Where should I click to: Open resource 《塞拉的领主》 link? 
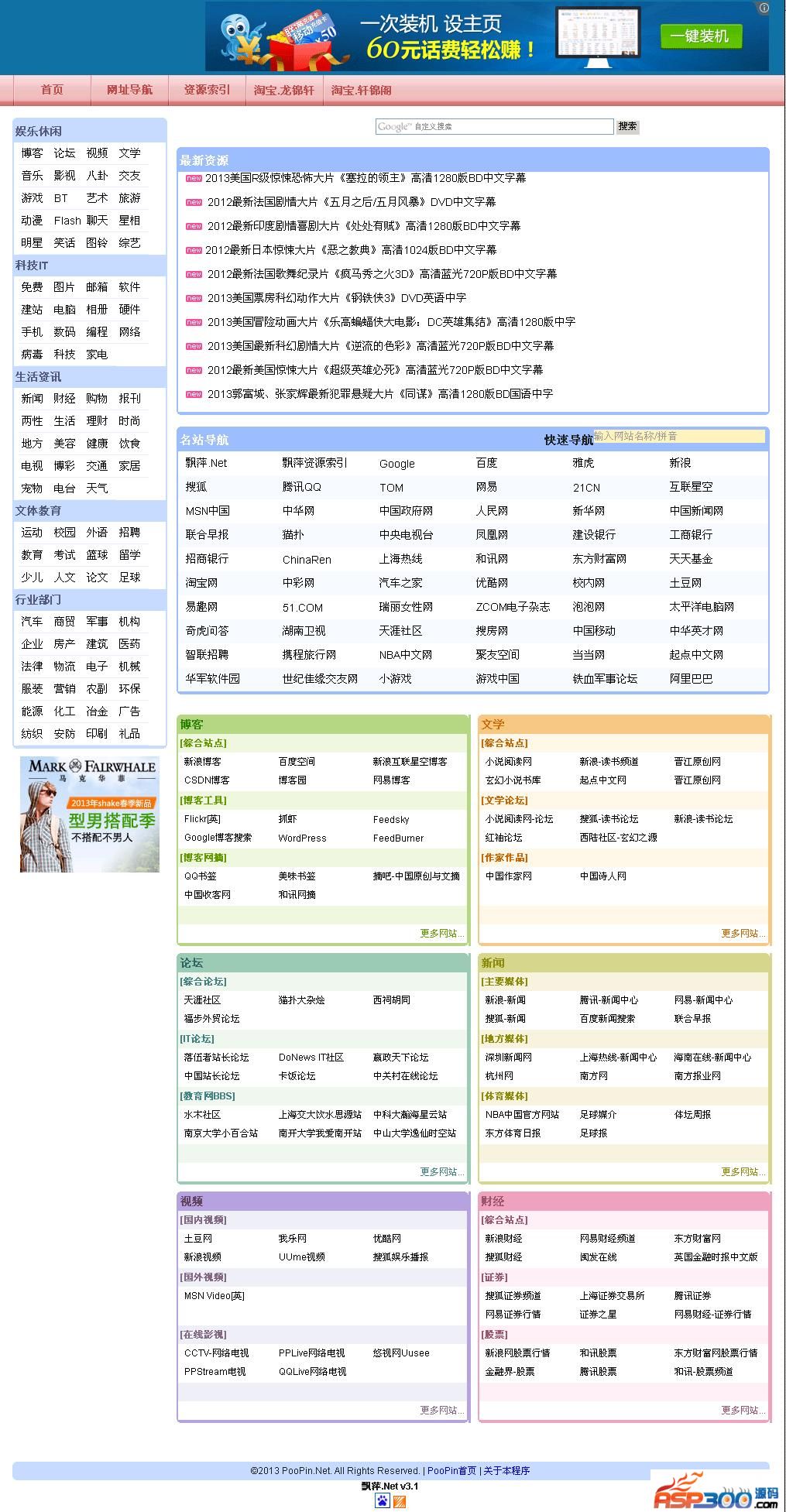pos(365,178)
